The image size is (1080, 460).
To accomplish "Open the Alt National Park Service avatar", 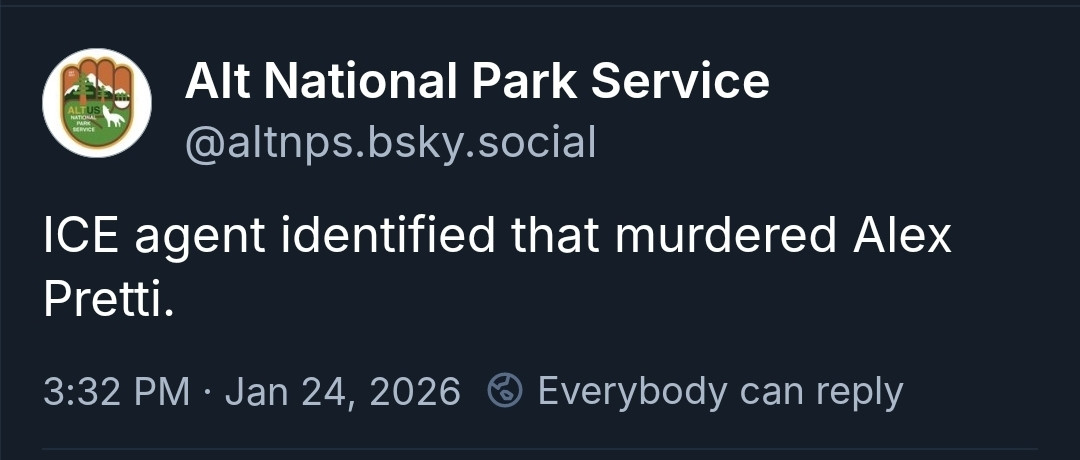I will click(x=97, y=103).
